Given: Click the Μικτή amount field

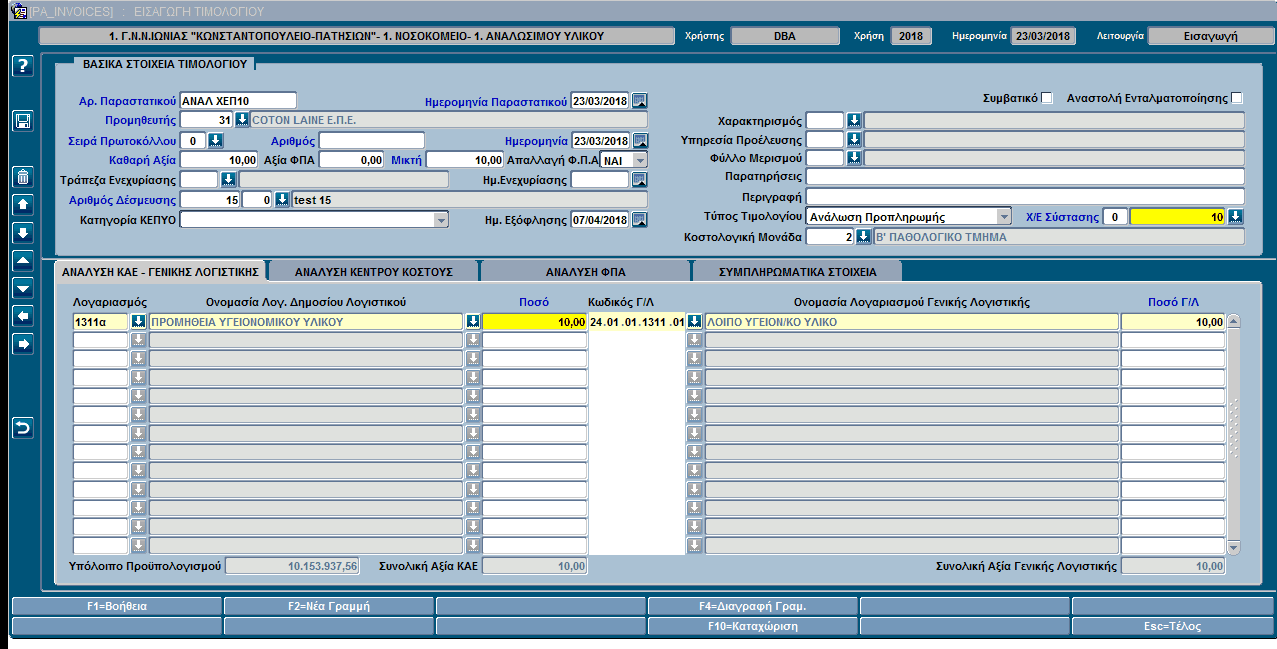Looking at the screenshot, I should [x=465, y=160].
